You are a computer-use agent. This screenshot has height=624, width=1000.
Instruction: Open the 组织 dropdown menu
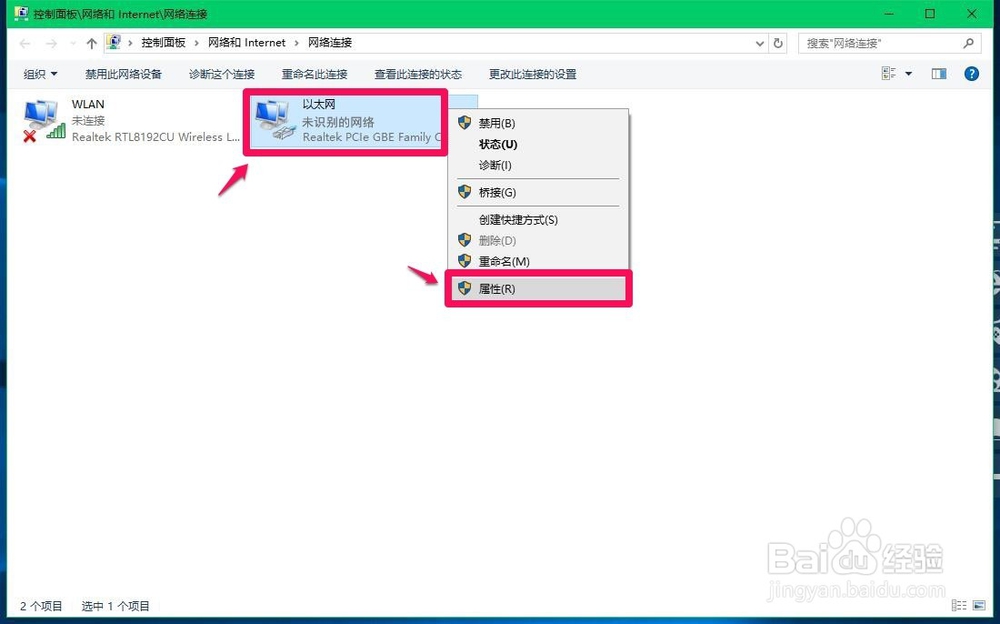(x=39, y=73)
